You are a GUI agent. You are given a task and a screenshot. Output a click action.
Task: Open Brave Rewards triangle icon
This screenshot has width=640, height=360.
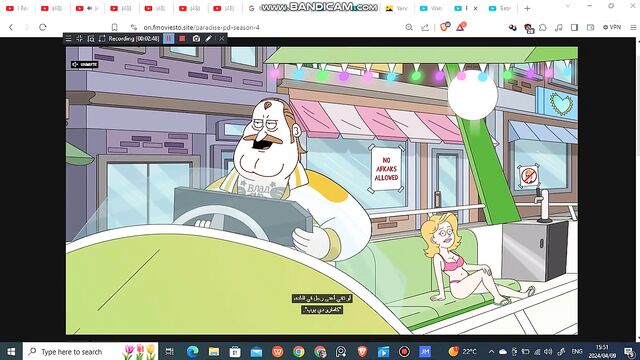coord(461,27)
